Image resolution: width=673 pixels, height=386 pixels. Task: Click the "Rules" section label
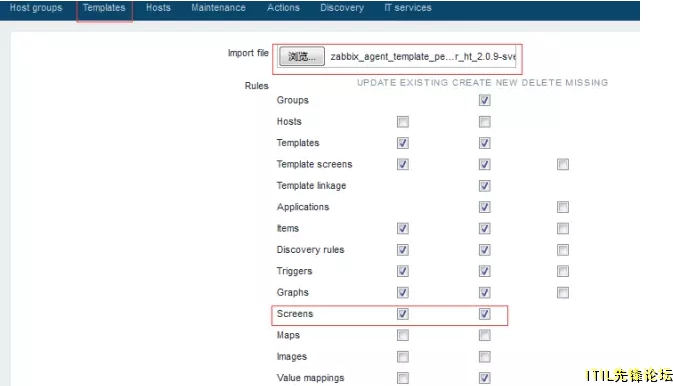tap(256, 86)
